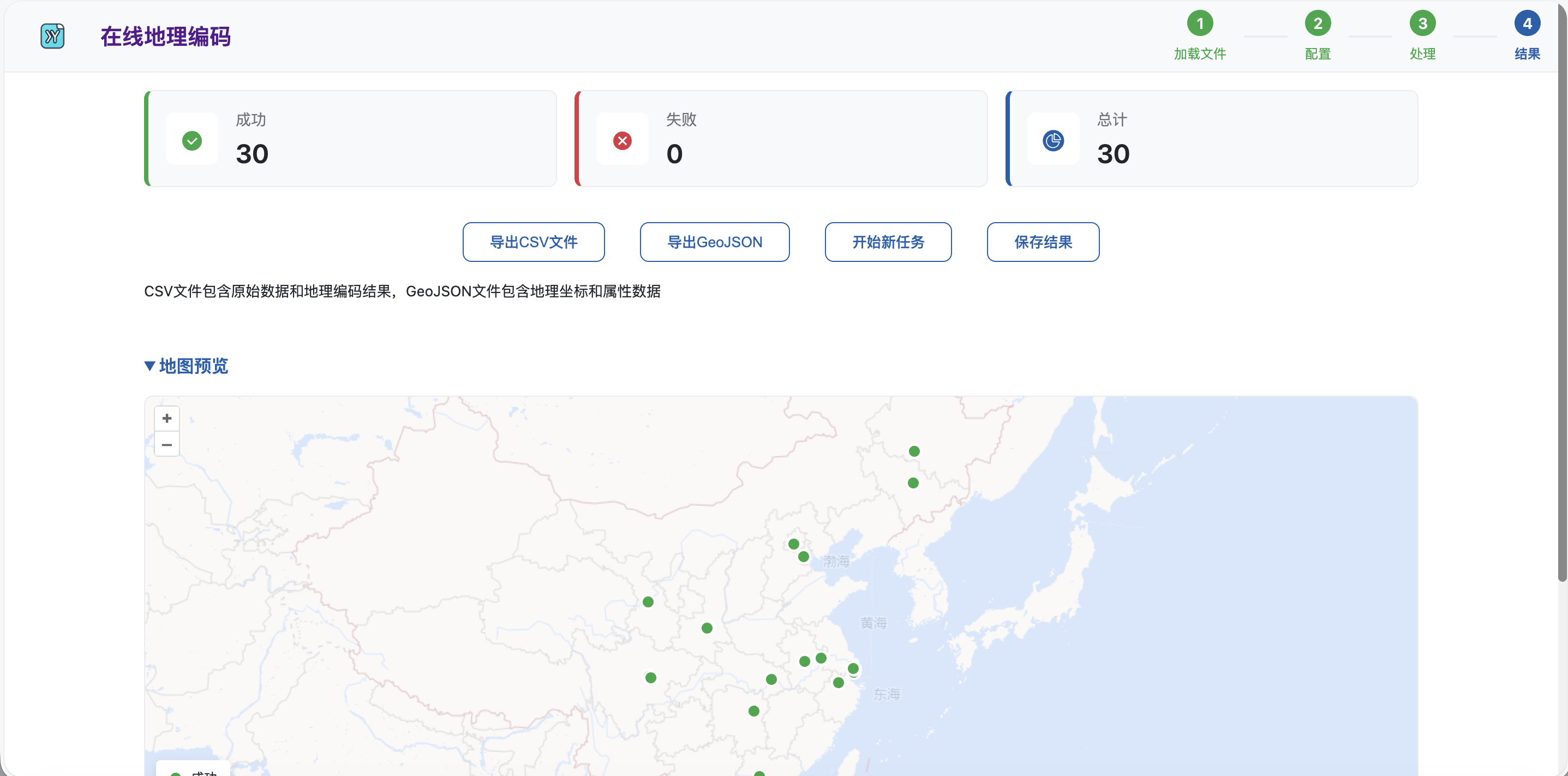Click the 成功 statistics card

click(350, 139)
